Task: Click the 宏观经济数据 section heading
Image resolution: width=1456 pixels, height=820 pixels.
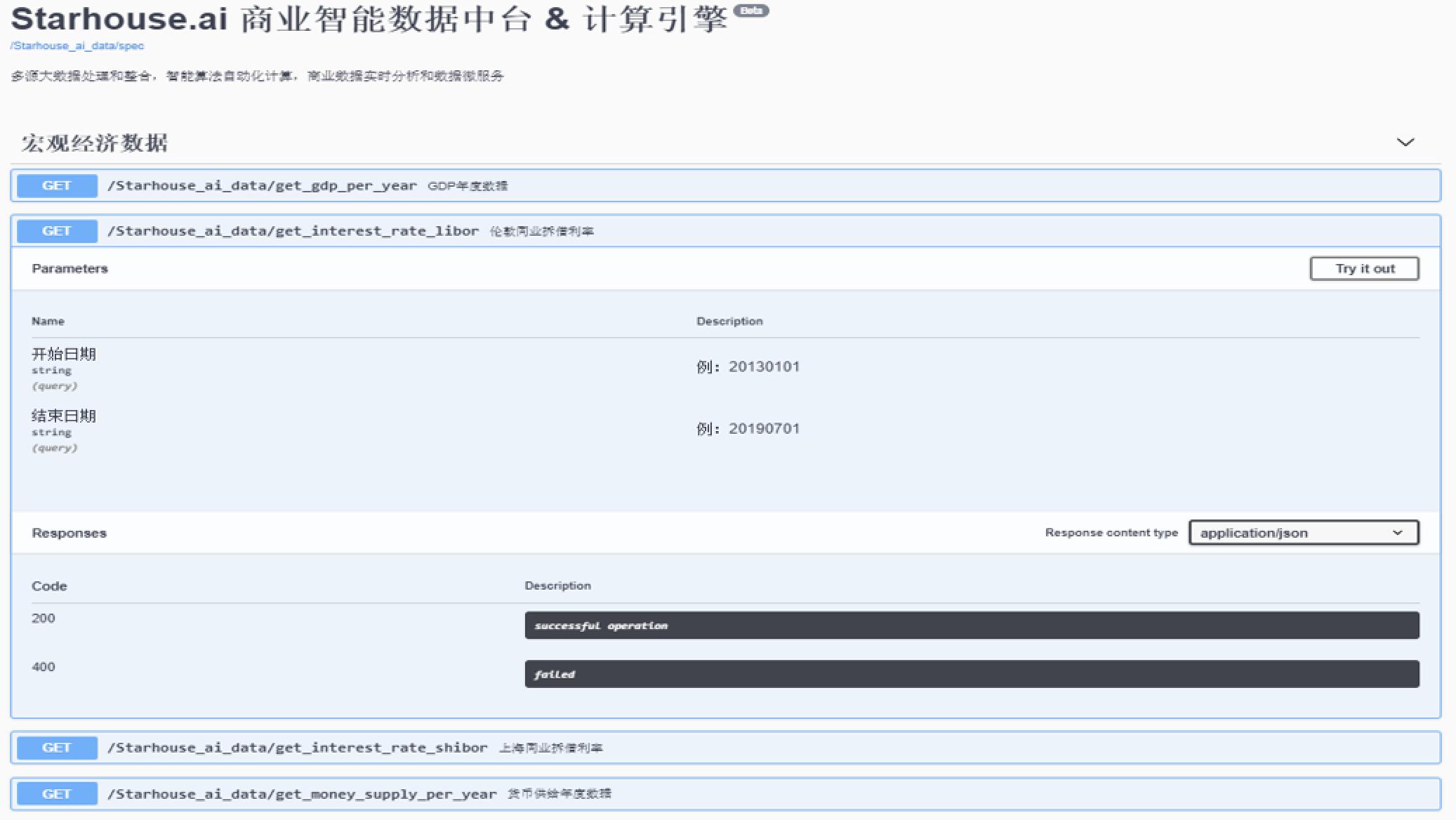Action: pyautogui.click(x=95, y=143)
